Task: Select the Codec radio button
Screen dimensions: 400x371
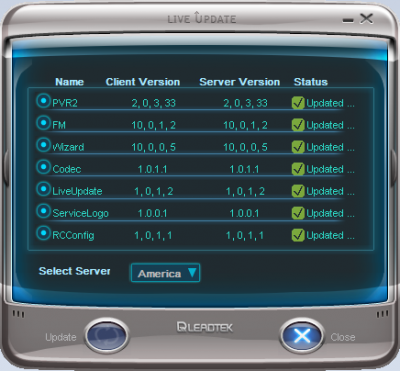Action: pos(43,167)
